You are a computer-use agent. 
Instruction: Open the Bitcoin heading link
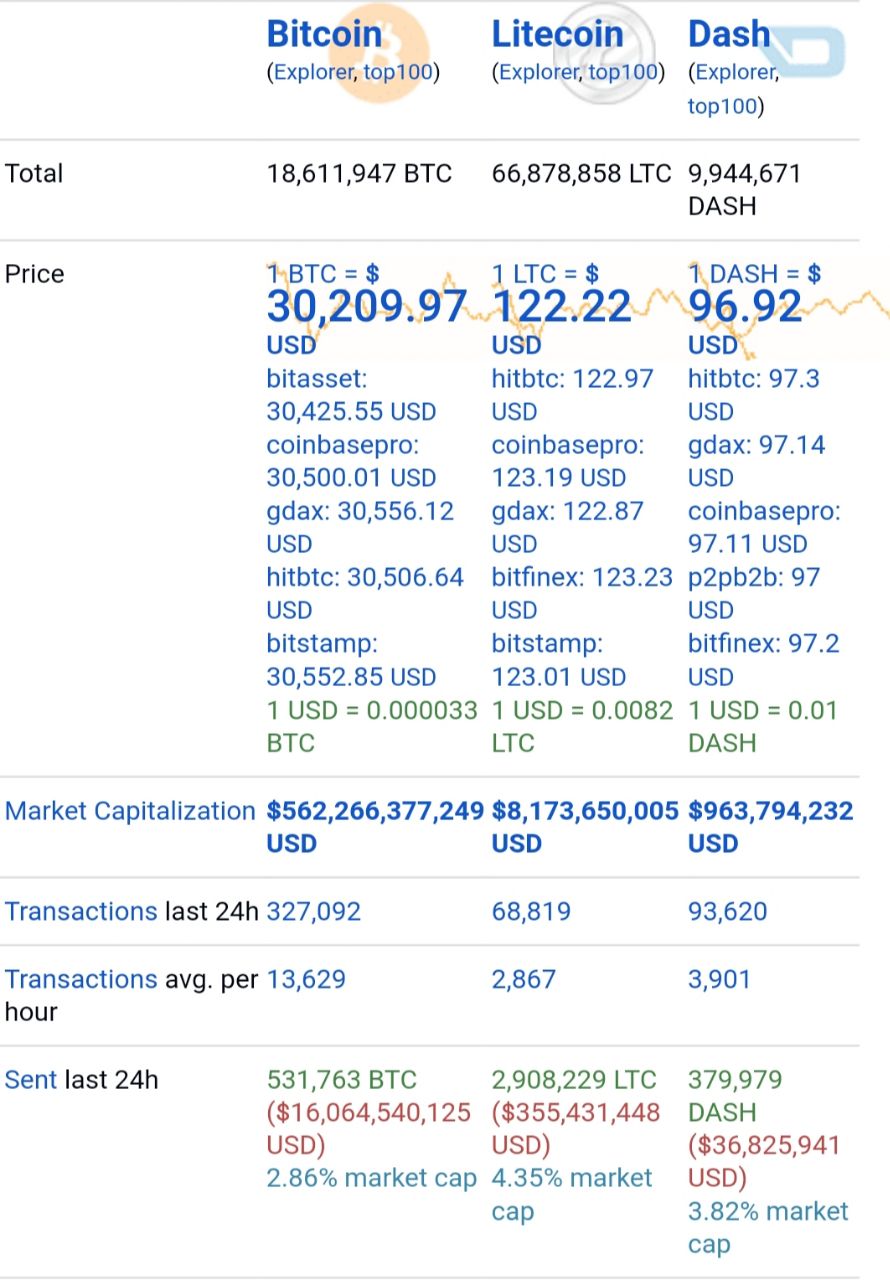(324, 34)
